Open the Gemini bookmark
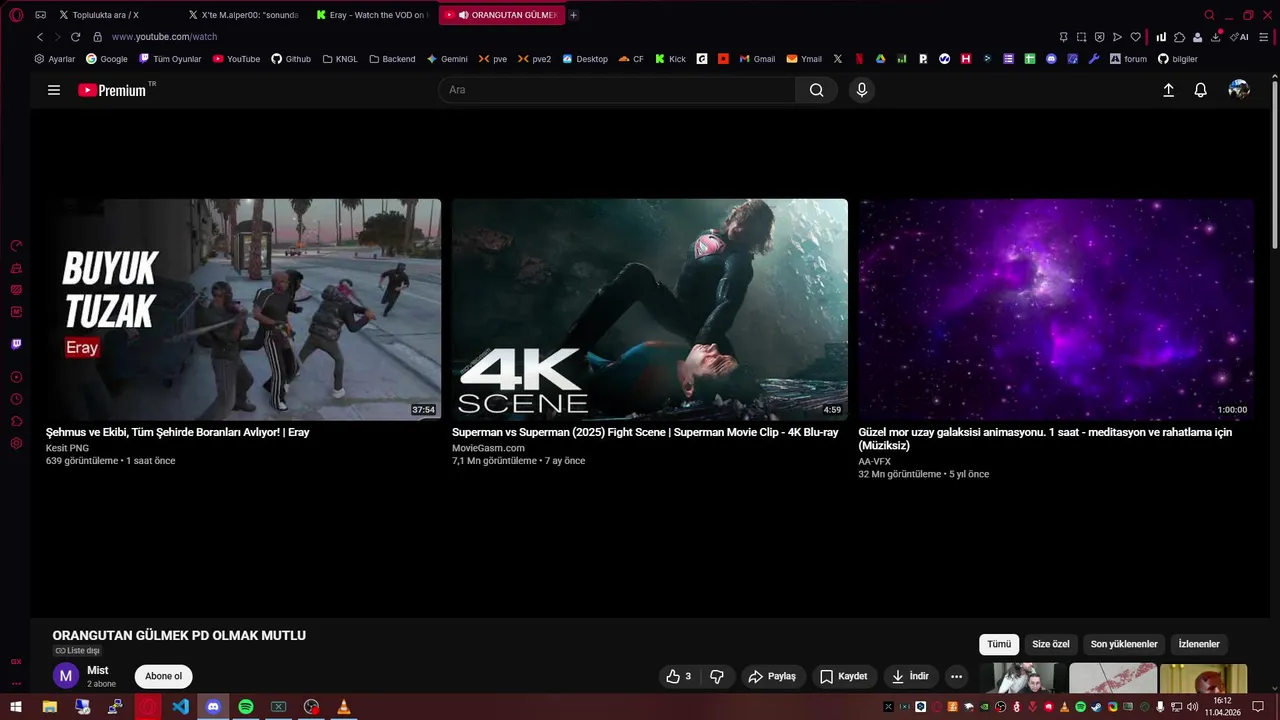This screenshot has width=1280, height=720. (x=447, y=59)
